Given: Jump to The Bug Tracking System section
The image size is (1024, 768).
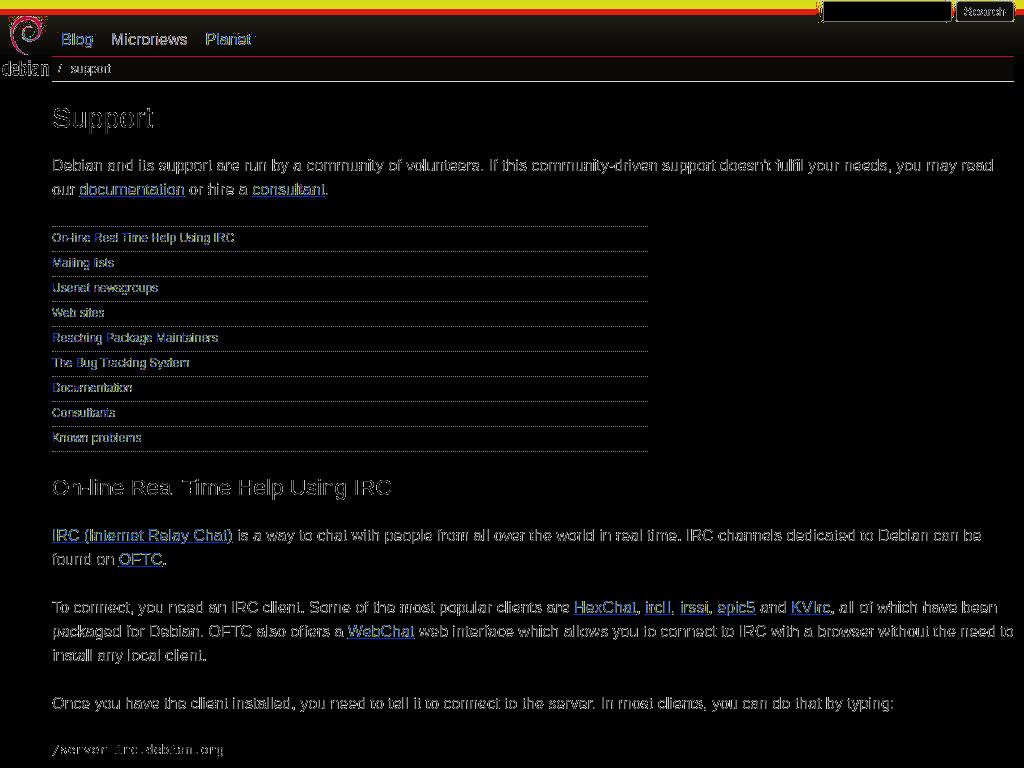Looking at the screenshot, I should click(121, 362).
